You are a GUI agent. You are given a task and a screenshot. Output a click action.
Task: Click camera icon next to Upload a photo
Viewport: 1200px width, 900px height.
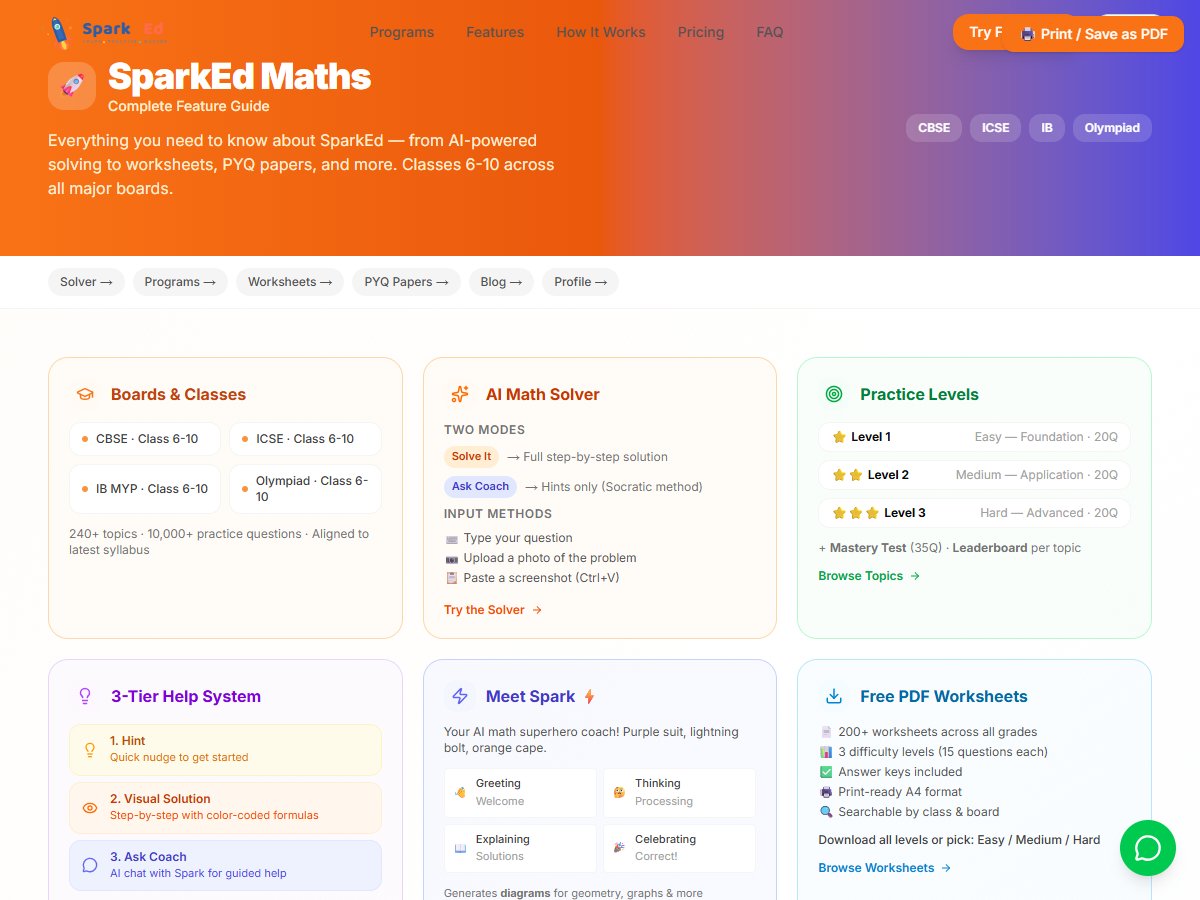click(x=451, y=558)
